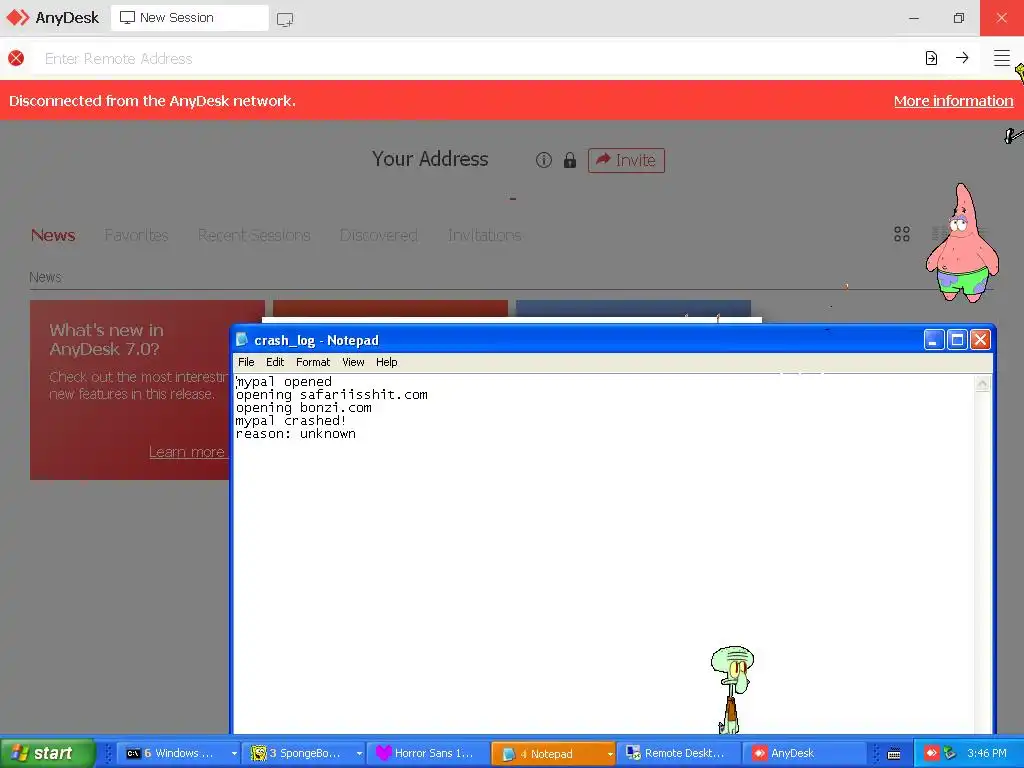Switch to the Favorites tab
Viewport: 1024px width, 768px height.
coord(136,235)
